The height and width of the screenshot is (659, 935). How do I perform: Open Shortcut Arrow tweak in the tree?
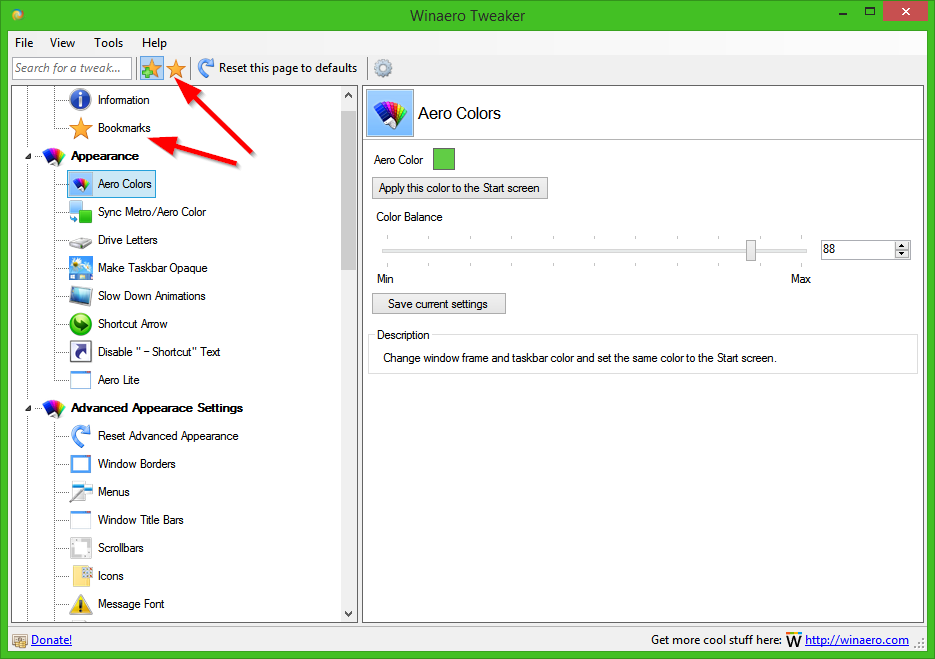pos(132,324)
